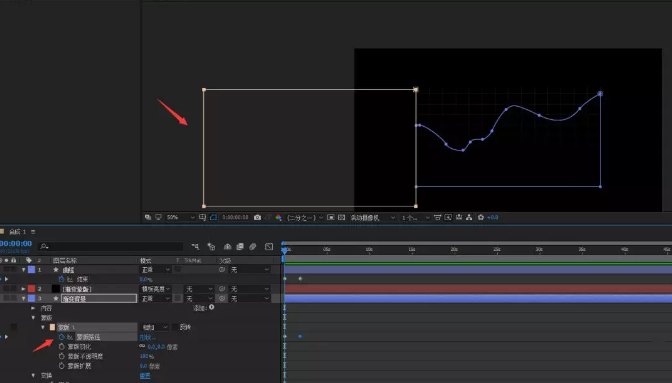The image size is (672, 383).
Task: Toggle pixel aspect ratio correction icon
Action: point(438,218)
